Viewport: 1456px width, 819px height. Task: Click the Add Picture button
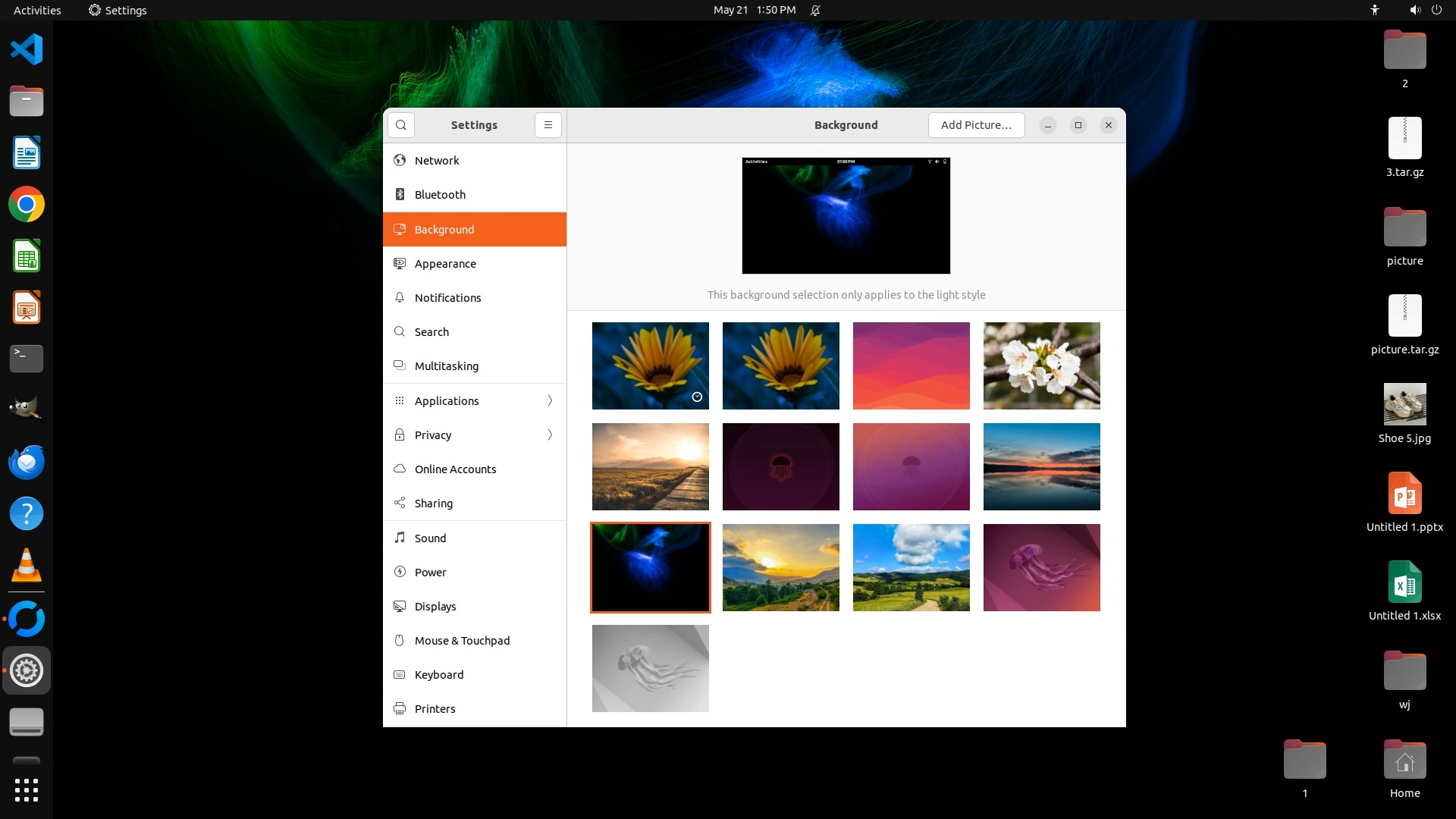[976, 125]
